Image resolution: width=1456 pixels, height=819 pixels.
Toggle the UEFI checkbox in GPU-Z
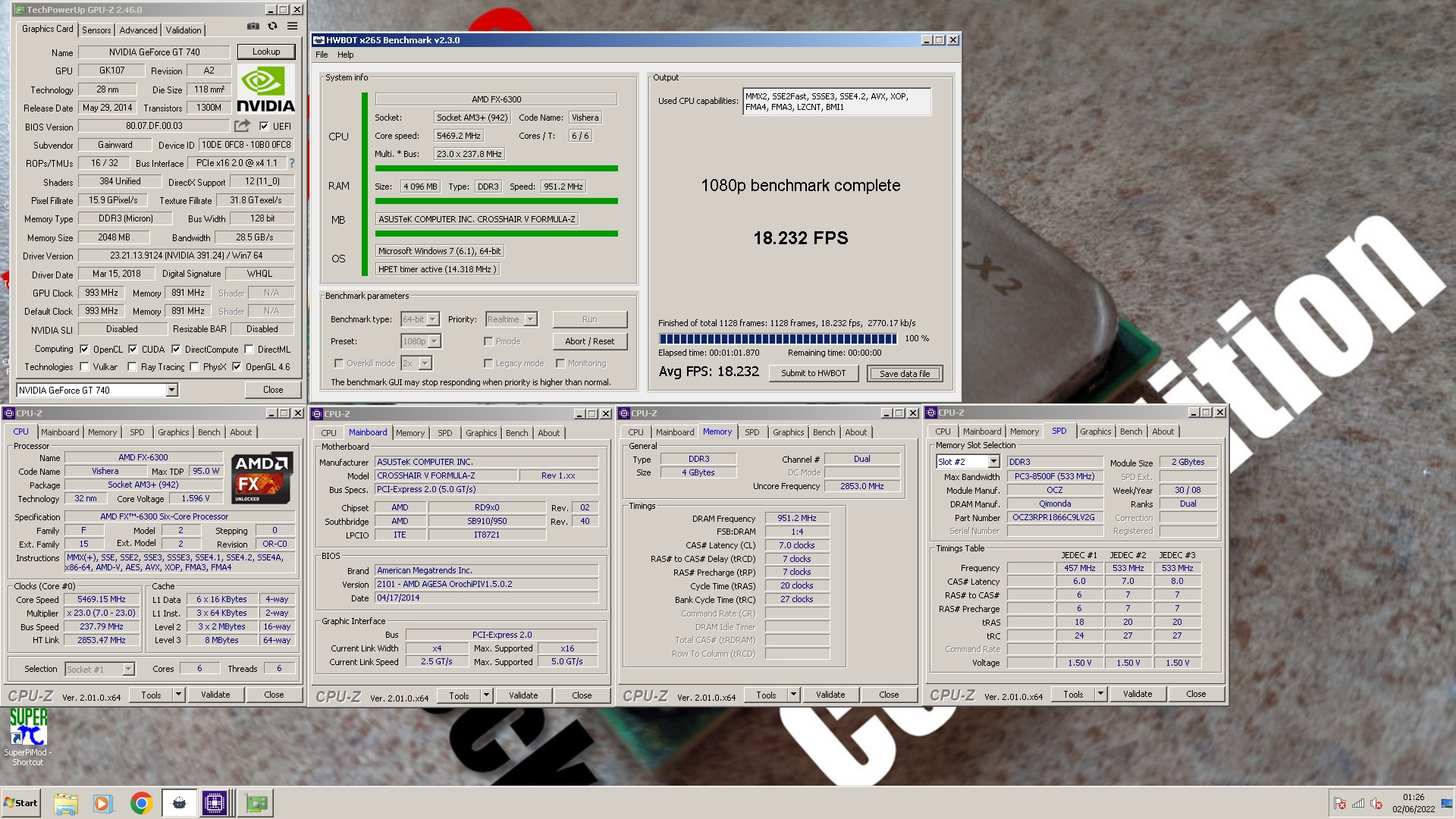click(x=264, y=126)
